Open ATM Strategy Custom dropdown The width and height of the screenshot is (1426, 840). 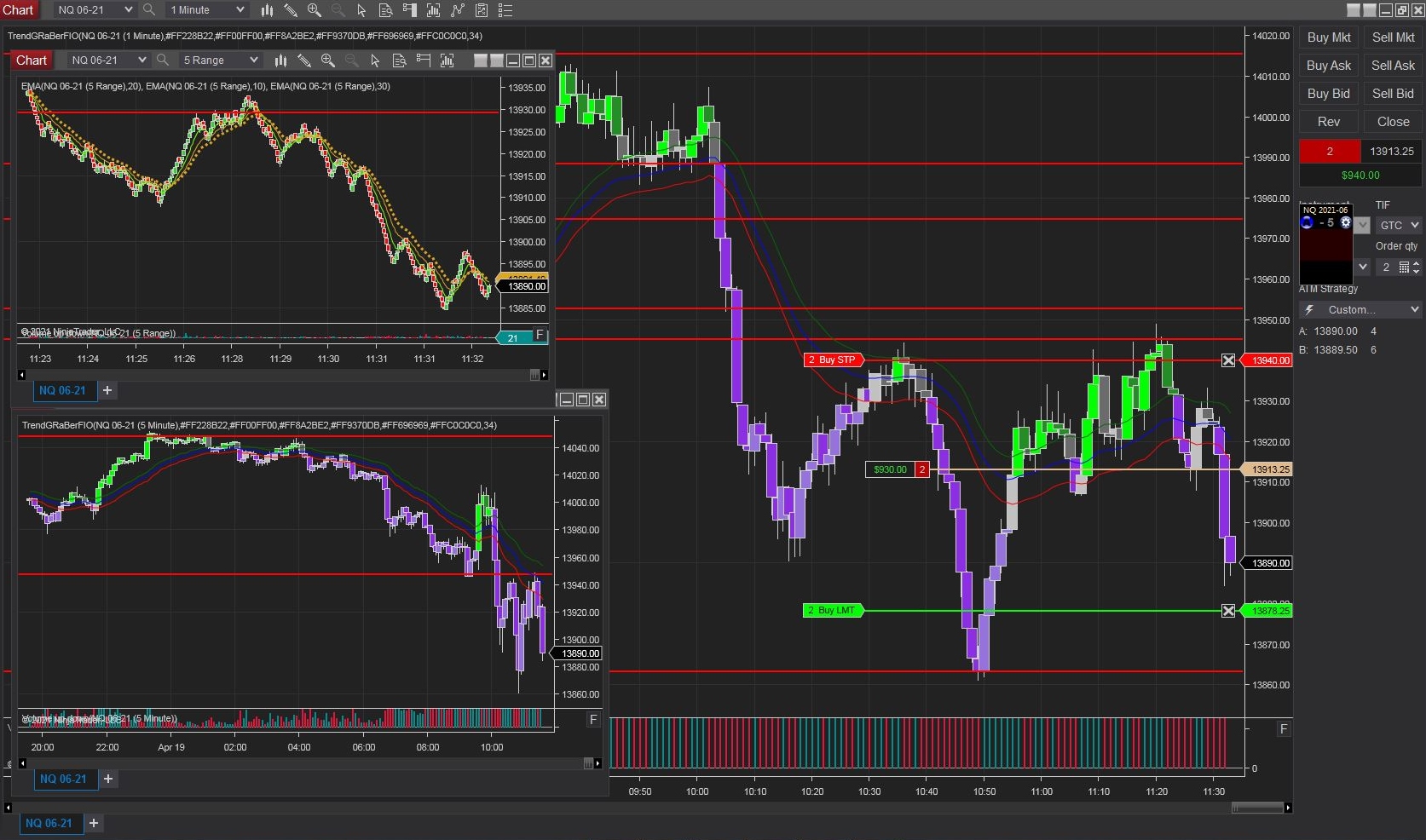(x=1360, y=310)
